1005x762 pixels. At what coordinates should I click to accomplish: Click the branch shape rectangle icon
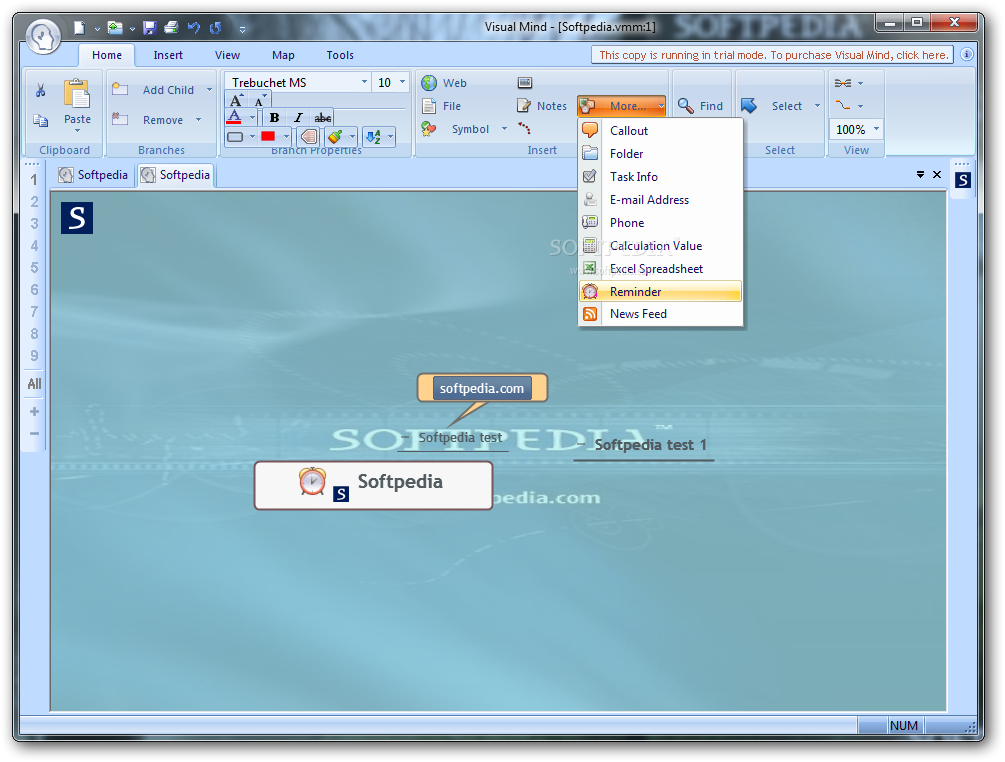tap(235, 137)
